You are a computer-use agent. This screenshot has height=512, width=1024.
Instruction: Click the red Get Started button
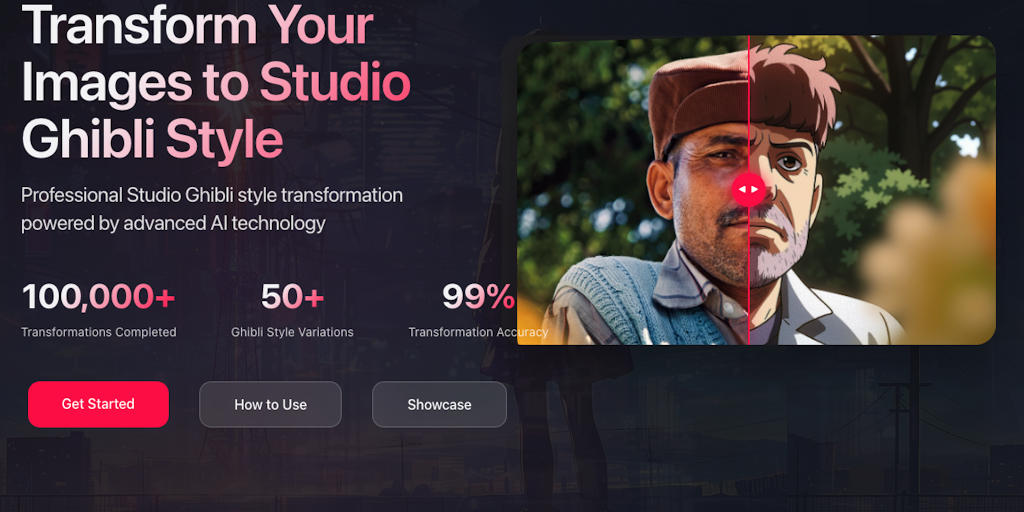point(98,404)
